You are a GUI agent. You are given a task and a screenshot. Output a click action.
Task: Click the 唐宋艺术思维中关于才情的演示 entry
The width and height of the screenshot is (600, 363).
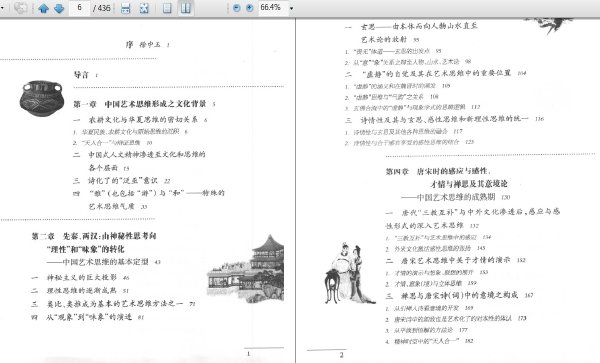[456, 260]
